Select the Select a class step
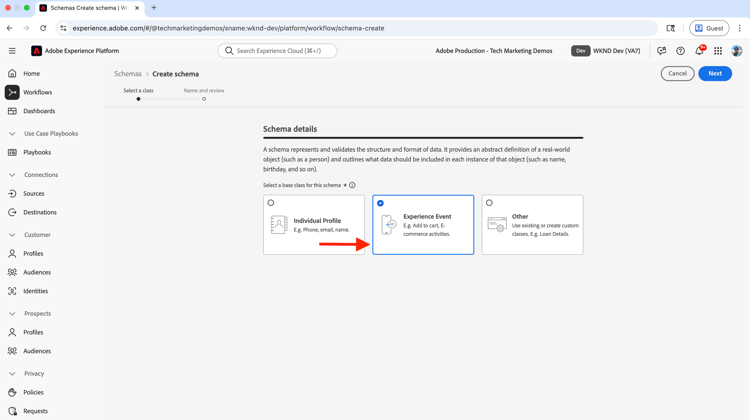 138,94
